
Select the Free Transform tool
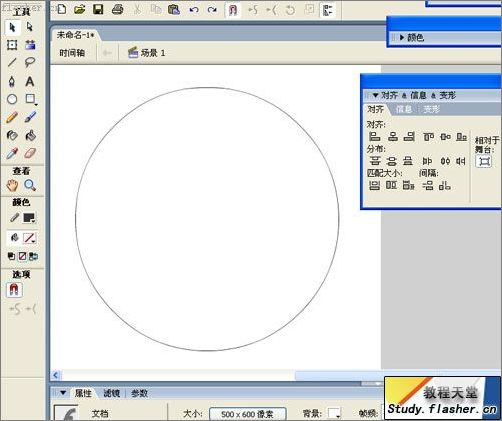tap(12, 45)
